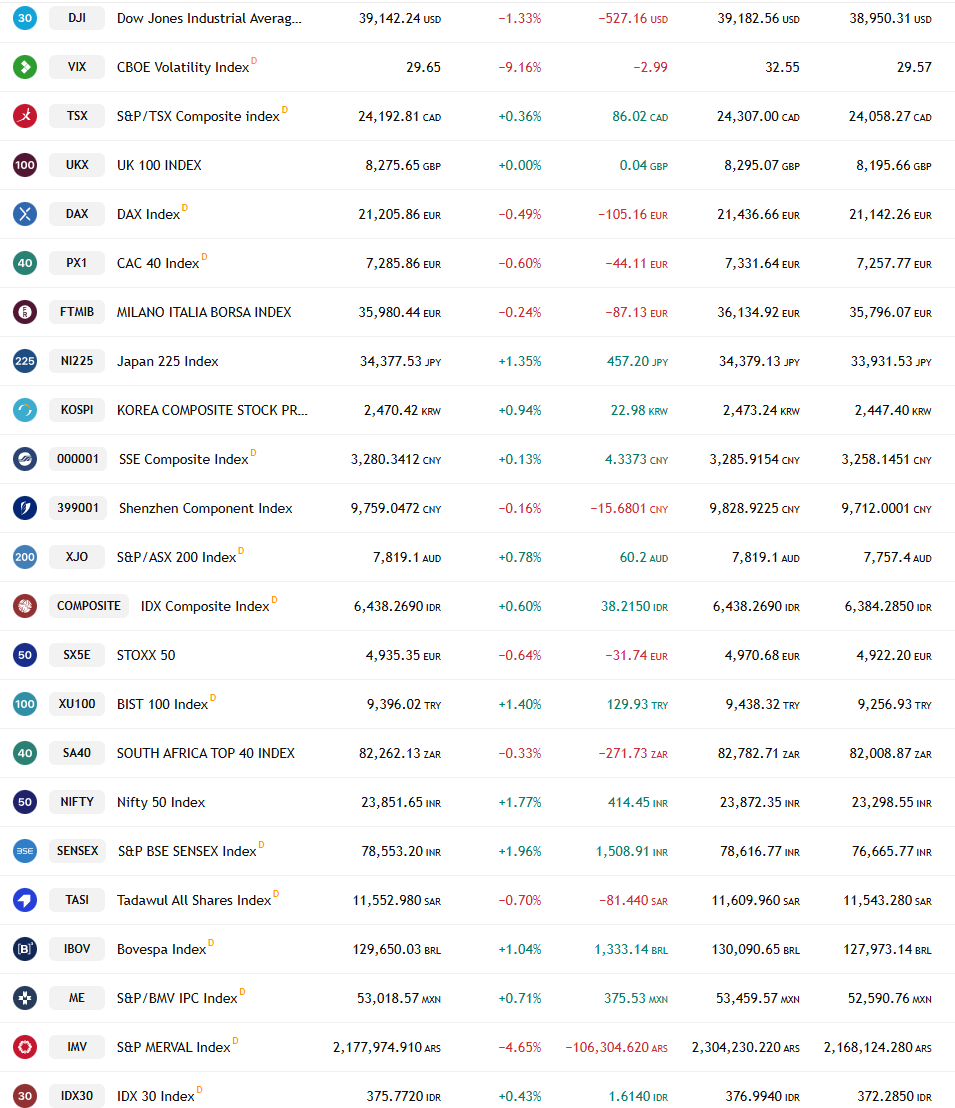
Task: Open S&P MERVAL Index link
Action: (x=174, y=1047)
